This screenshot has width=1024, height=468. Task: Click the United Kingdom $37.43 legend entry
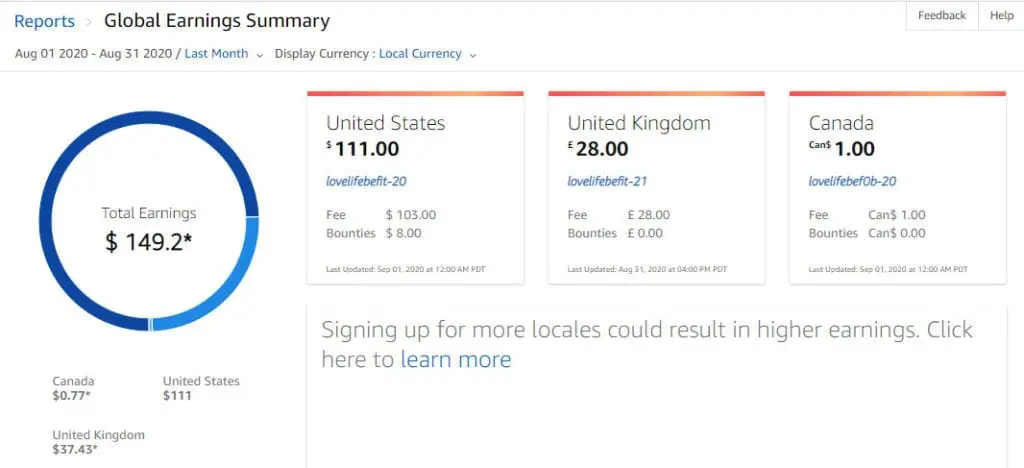99,442
